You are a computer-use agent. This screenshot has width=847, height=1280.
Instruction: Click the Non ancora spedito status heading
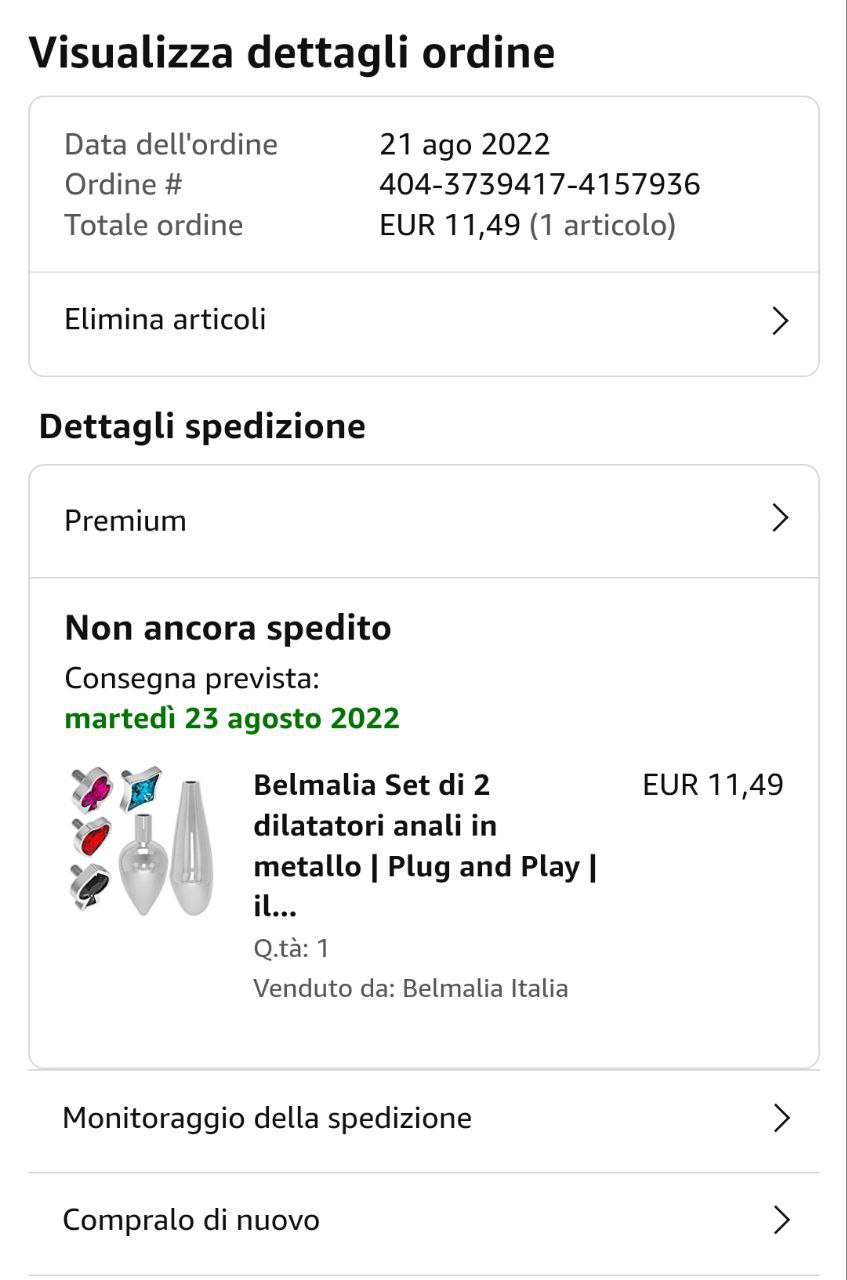[228, 629]
